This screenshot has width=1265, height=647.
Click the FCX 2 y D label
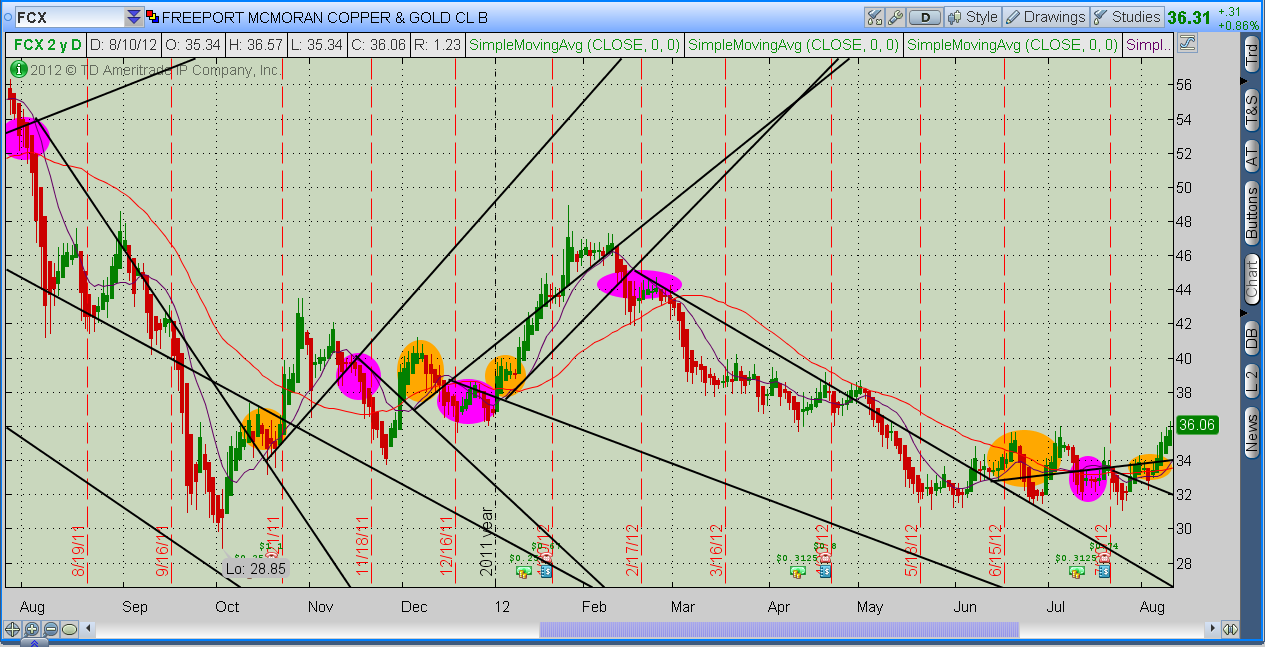pyautogui.click(x=46, y=44)
